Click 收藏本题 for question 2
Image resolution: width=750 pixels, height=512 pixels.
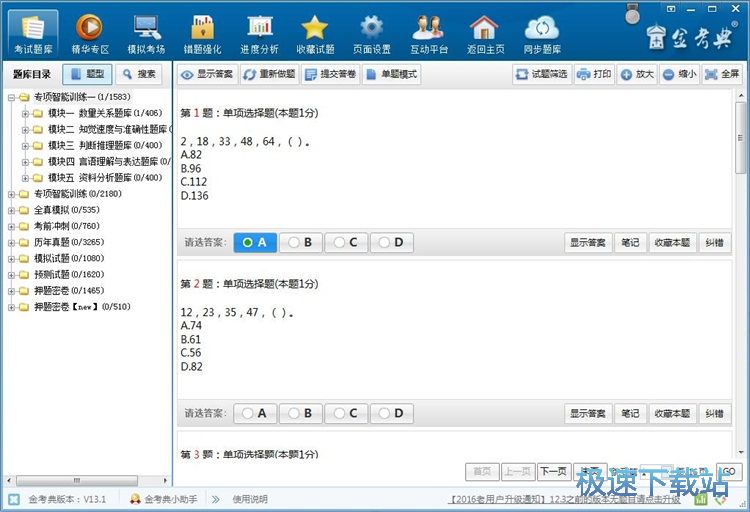pos(672,413)
